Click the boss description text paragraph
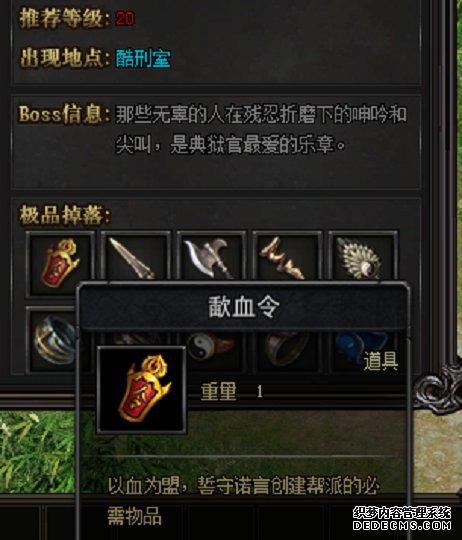The image size is (462, 540). pyautogui.click(x=261, y=129)
